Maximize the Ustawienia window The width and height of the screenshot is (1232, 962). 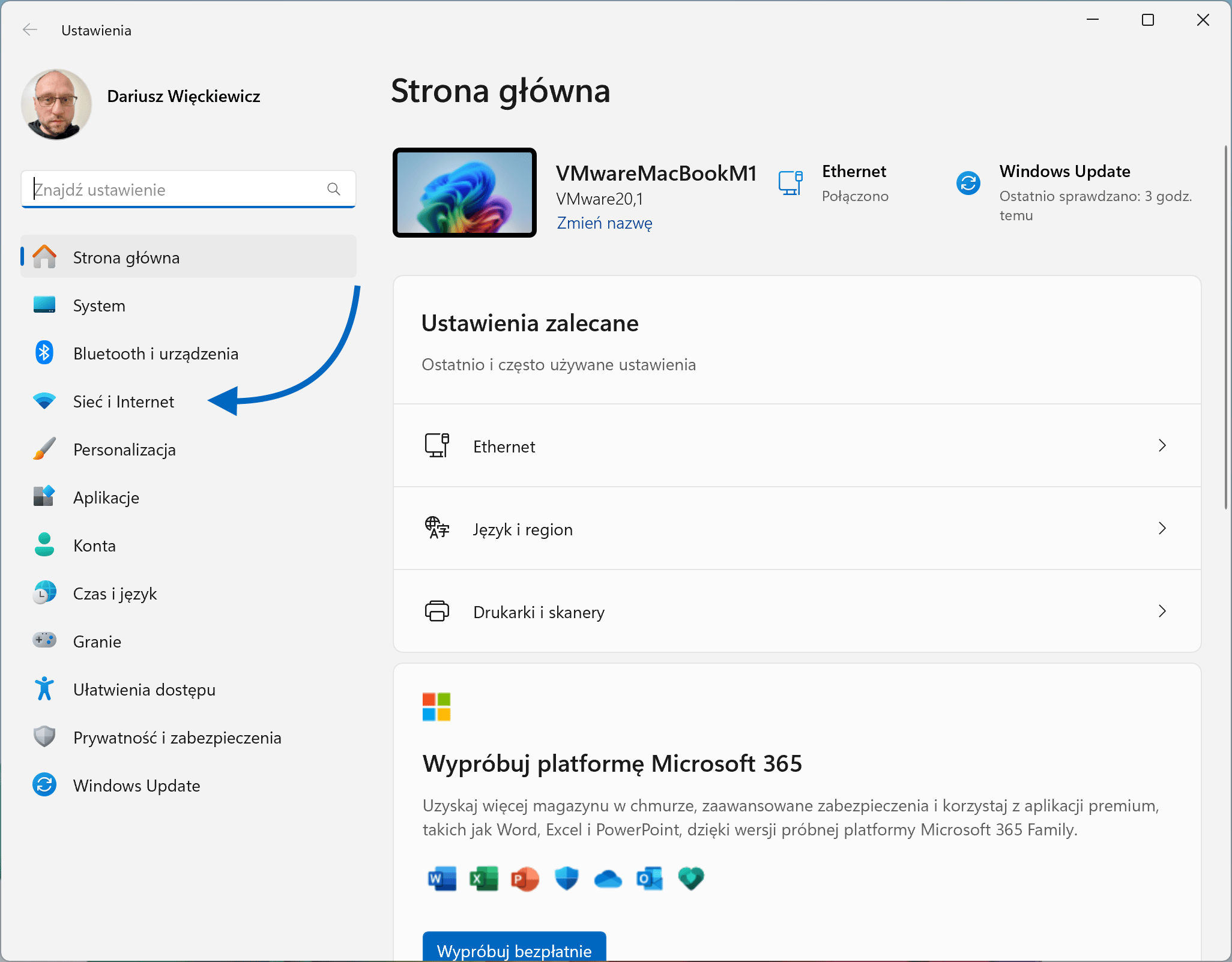[x=1148, y=20]
